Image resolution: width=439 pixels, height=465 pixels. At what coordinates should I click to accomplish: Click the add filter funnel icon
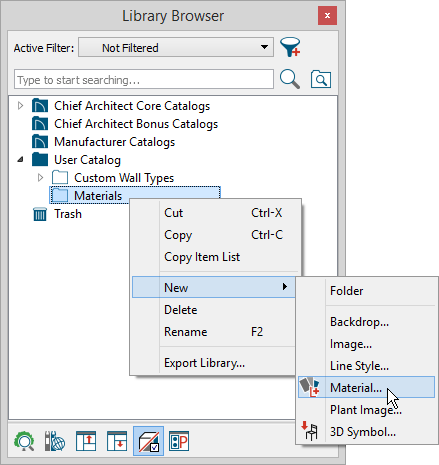pos(290,47)
